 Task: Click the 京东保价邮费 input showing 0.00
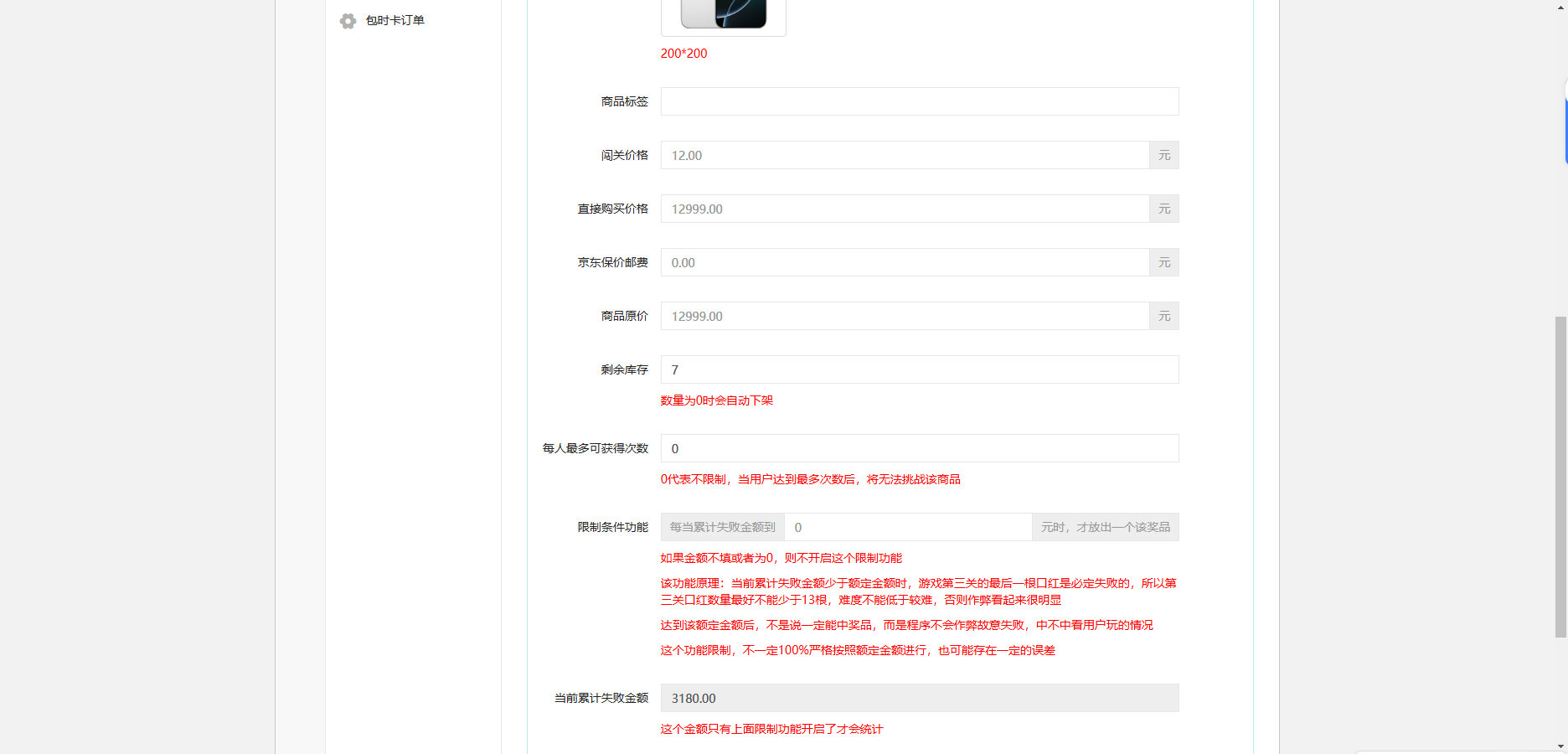905,262
